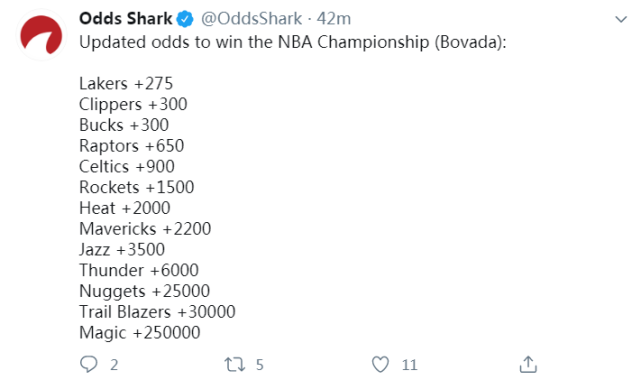This screenshot has width=641, height=380.
Task: Click the Clippers +300 text
Action: click(x=133, y=105)
